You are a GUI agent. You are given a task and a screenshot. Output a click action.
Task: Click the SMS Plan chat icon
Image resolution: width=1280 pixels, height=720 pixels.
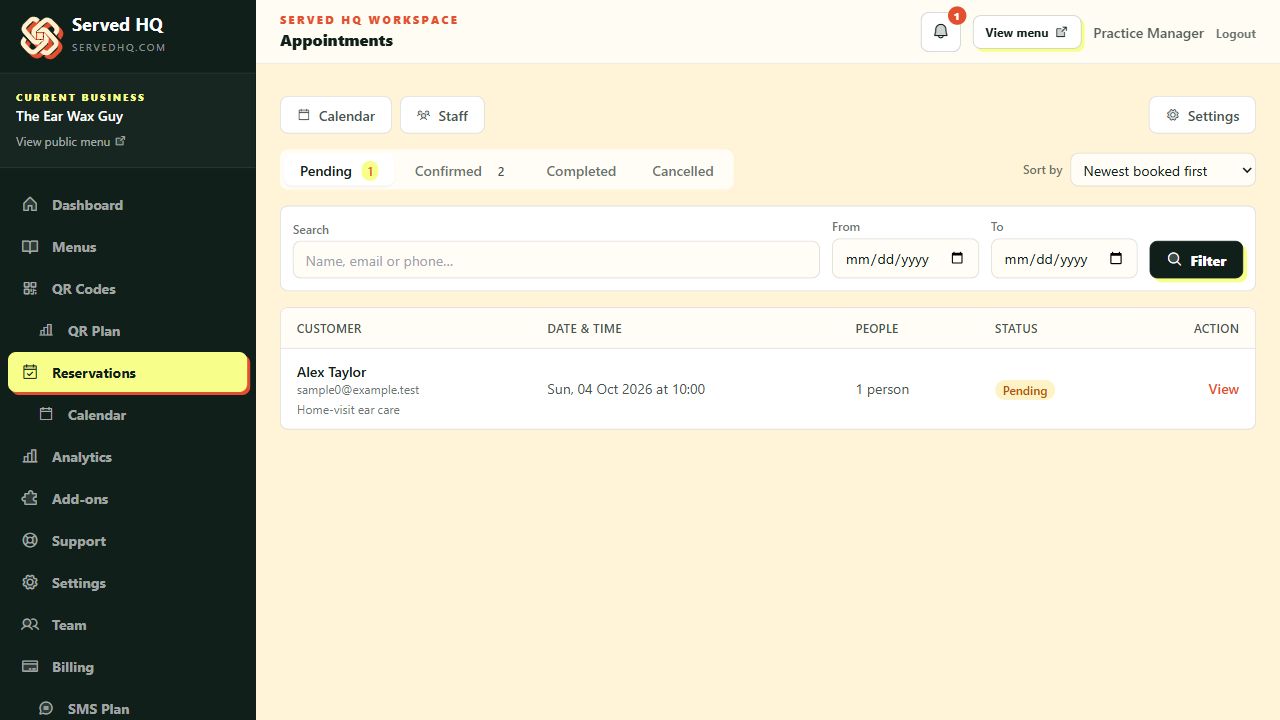tap(46, 709)
